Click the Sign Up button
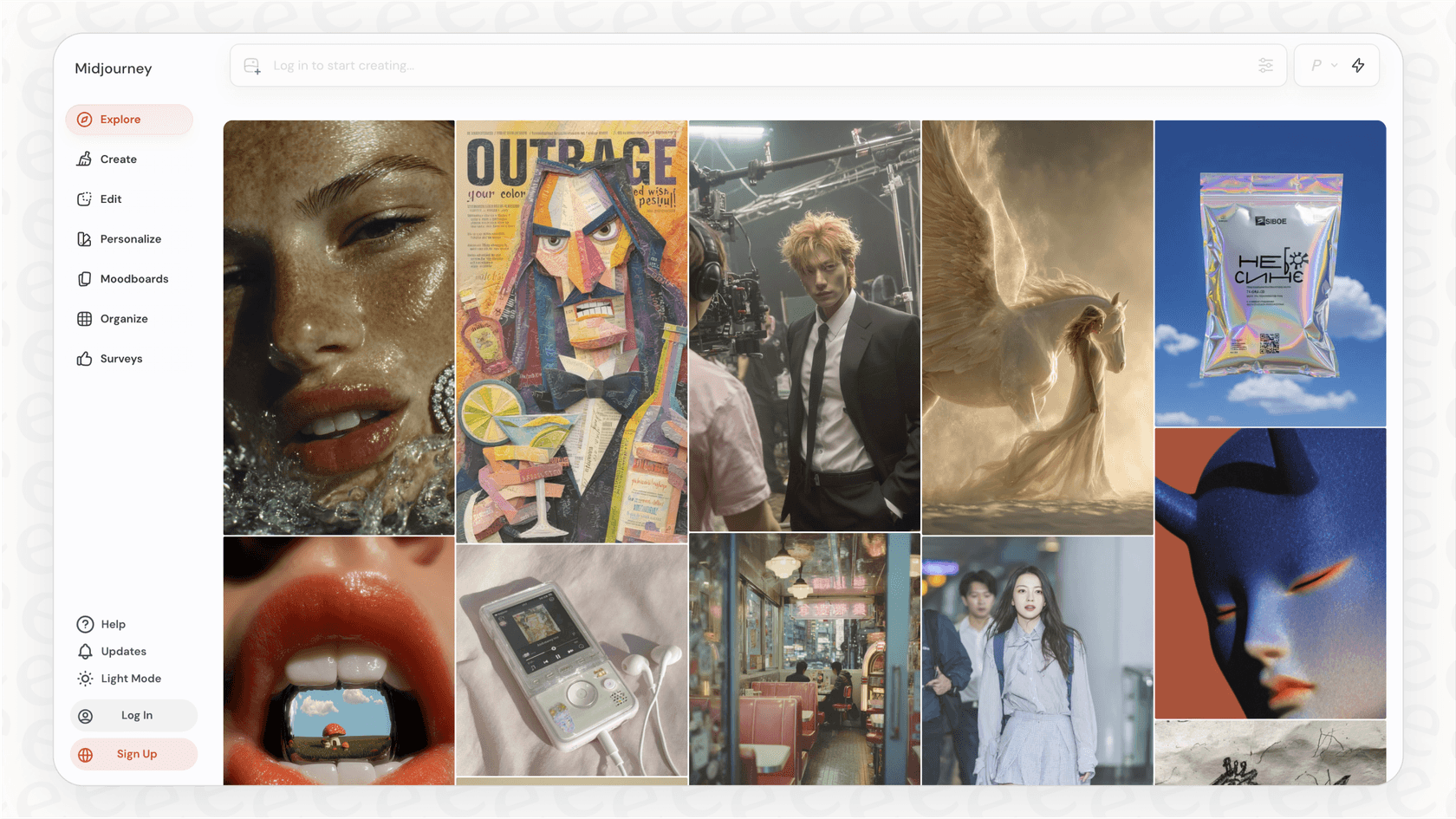The height and width of the screenshot is (819, 1456). click(x=136, y=754)
